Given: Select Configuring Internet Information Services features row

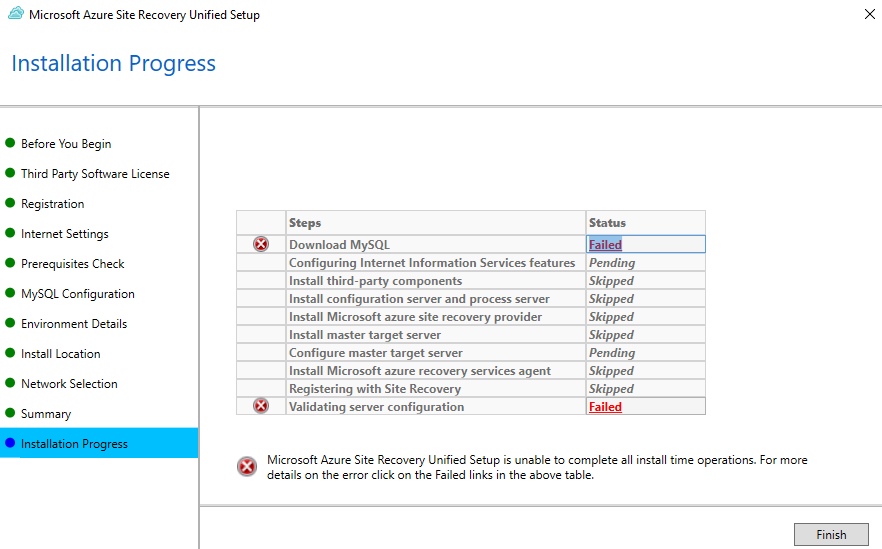Looking at the screenshot, I should 436,263.
